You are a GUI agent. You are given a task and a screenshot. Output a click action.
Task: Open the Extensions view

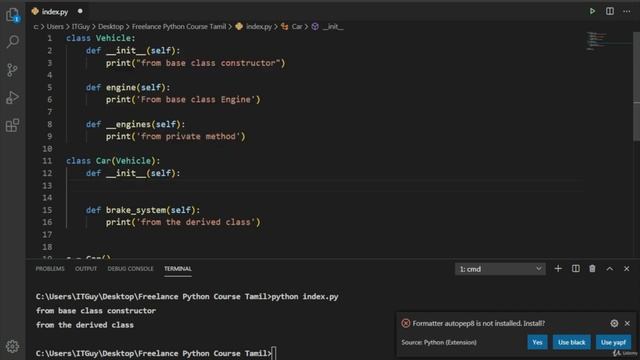tap(13, 125)
